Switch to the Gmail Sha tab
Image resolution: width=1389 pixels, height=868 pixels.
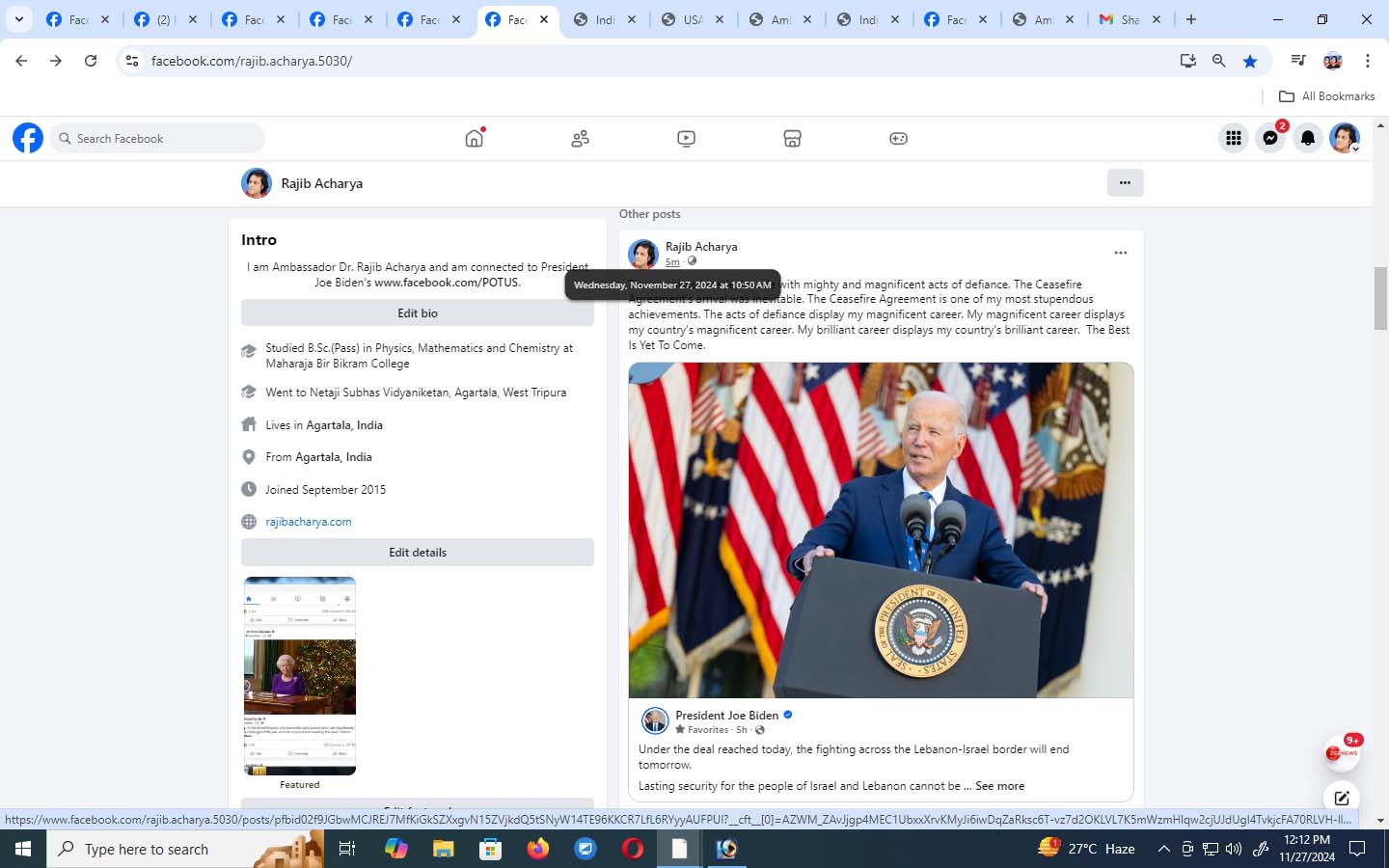tap(1131, 19)
